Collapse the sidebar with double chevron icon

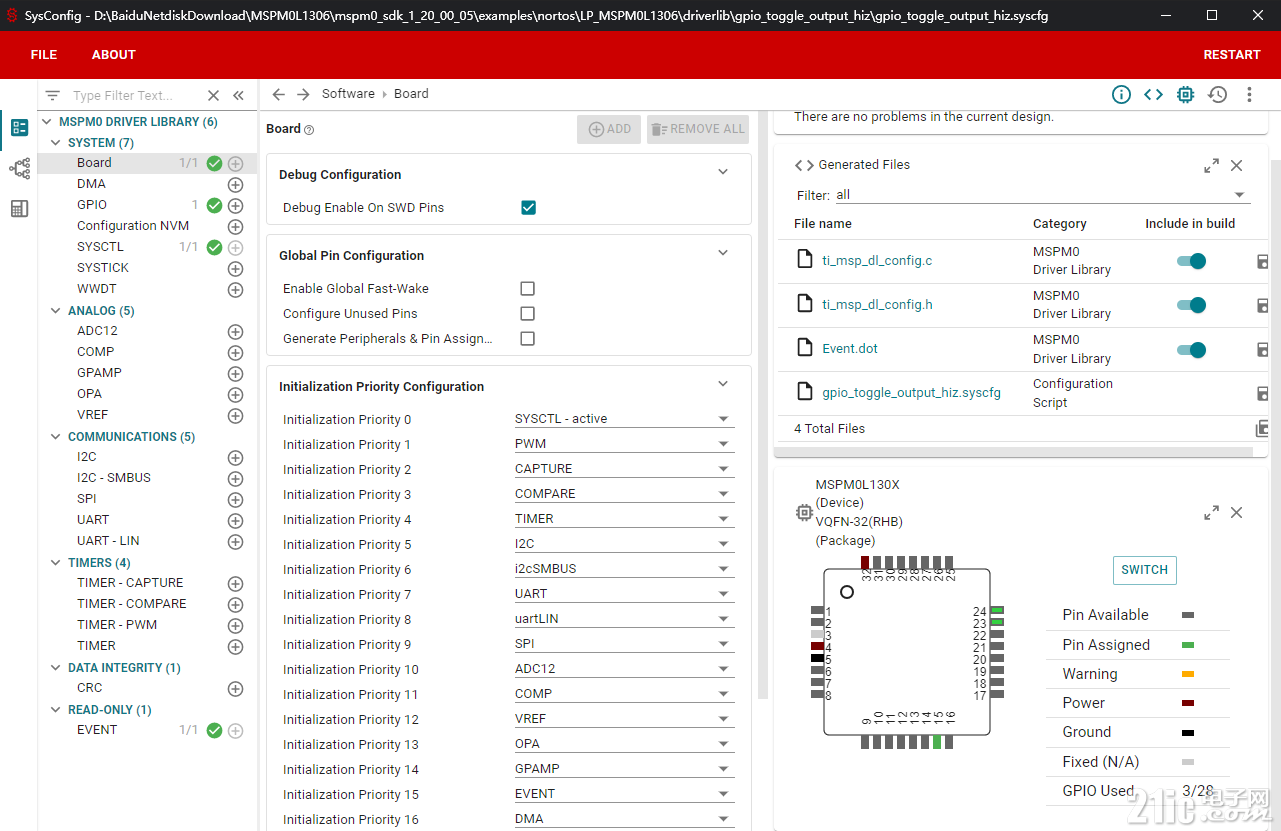click(238, 95)
